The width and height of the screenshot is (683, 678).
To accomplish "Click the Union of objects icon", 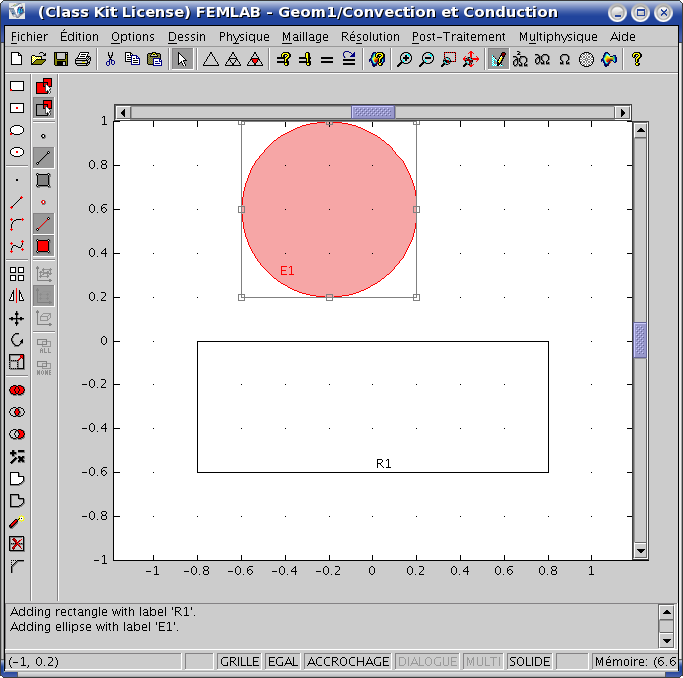I will coord(17,390).
